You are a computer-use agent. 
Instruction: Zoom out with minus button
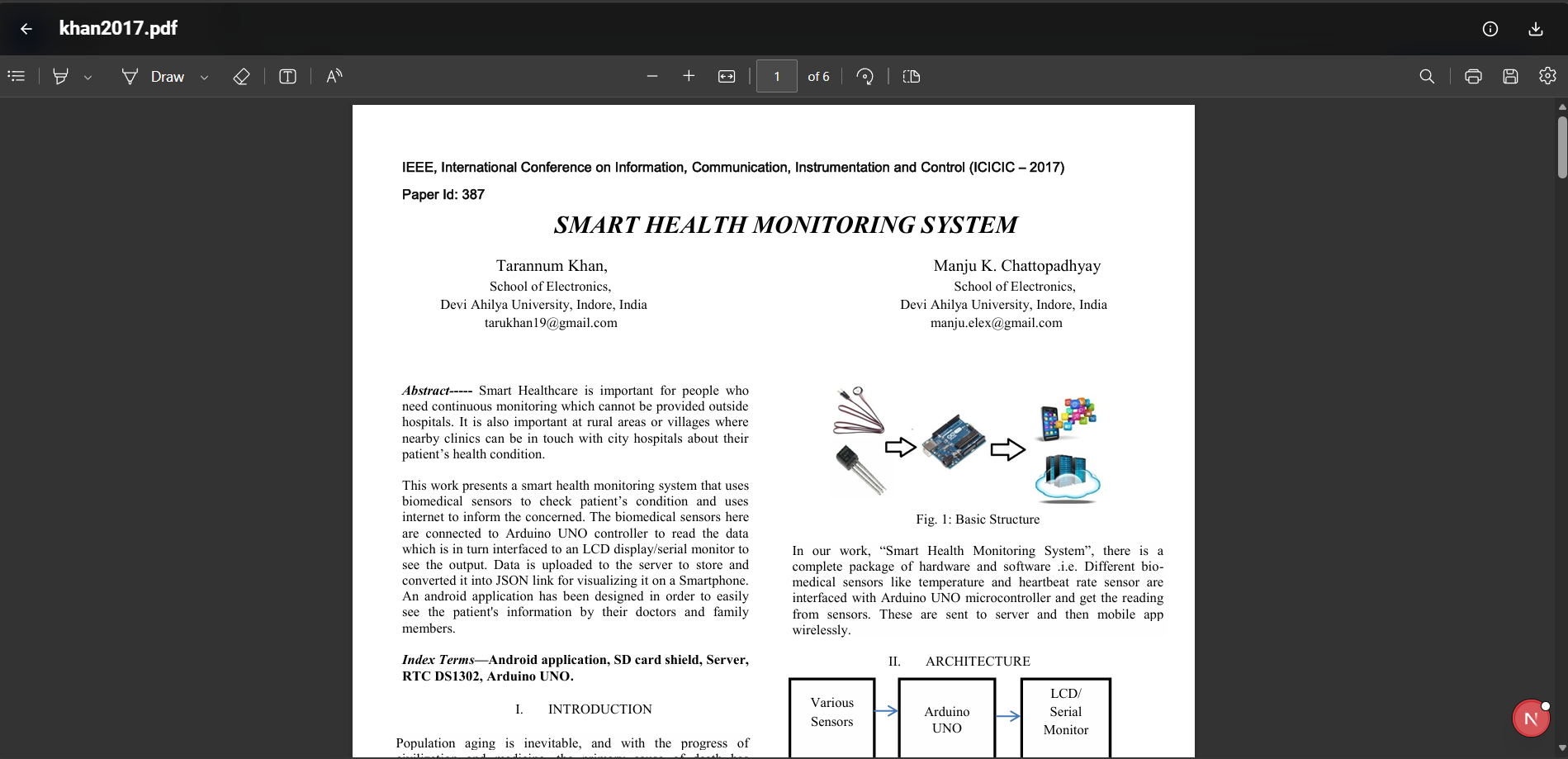(652, 76)
